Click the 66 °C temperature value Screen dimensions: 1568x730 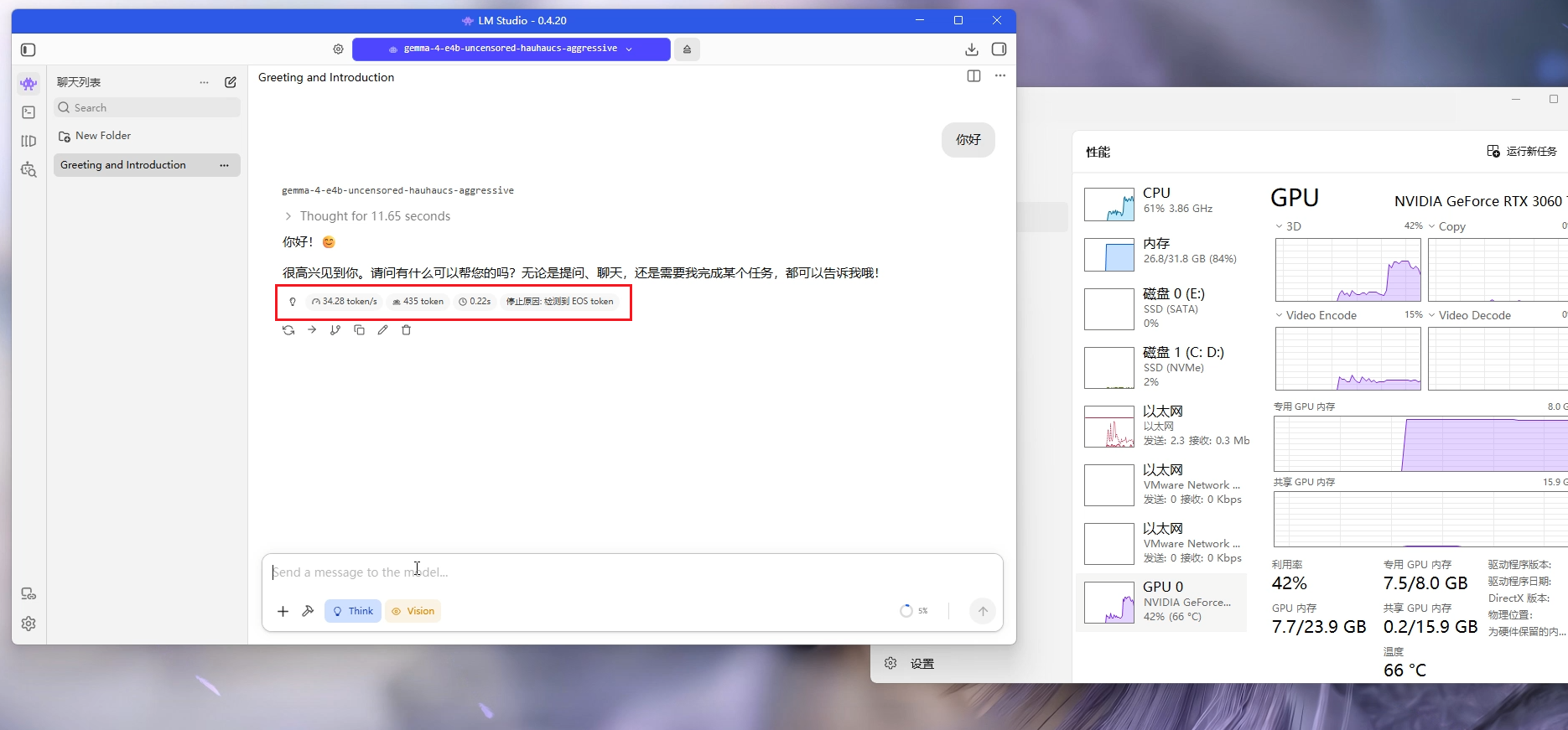(1404, 670)
